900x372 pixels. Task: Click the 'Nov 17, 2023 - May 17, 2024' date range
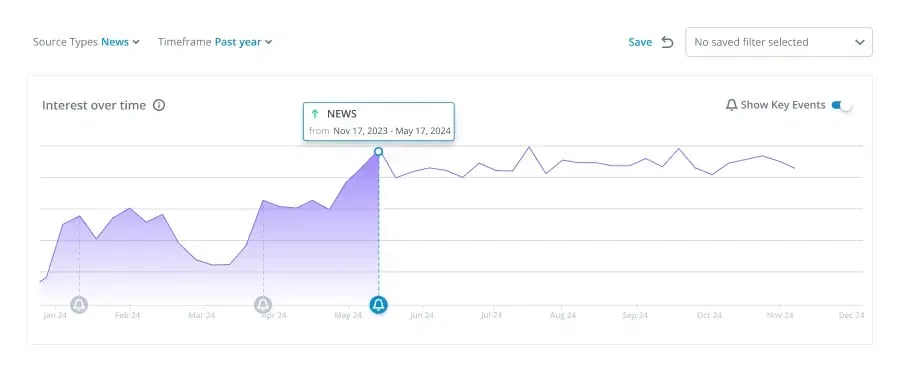[x=392, y=131]
